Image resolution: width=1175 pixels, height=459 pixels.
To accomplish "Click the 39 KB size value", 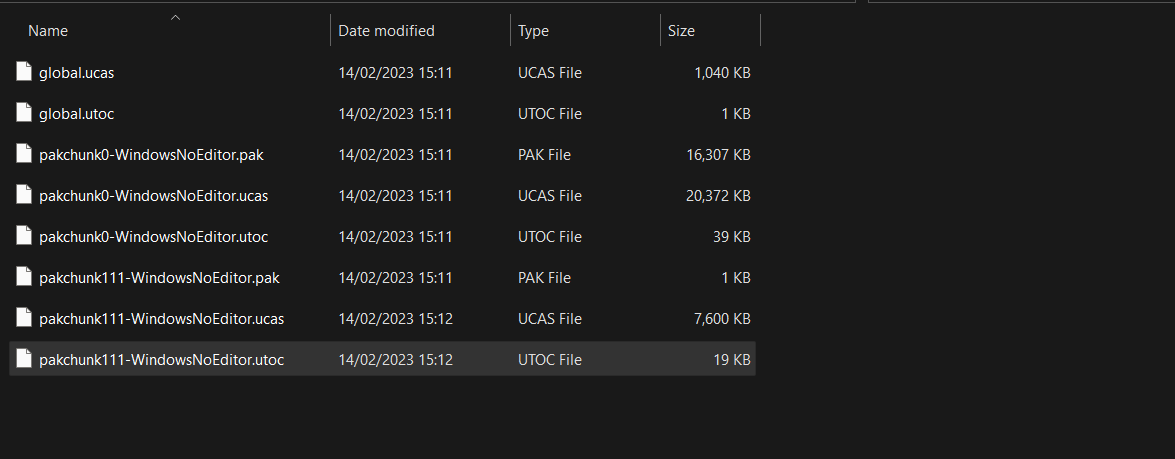I will click(x=732, y=237).
